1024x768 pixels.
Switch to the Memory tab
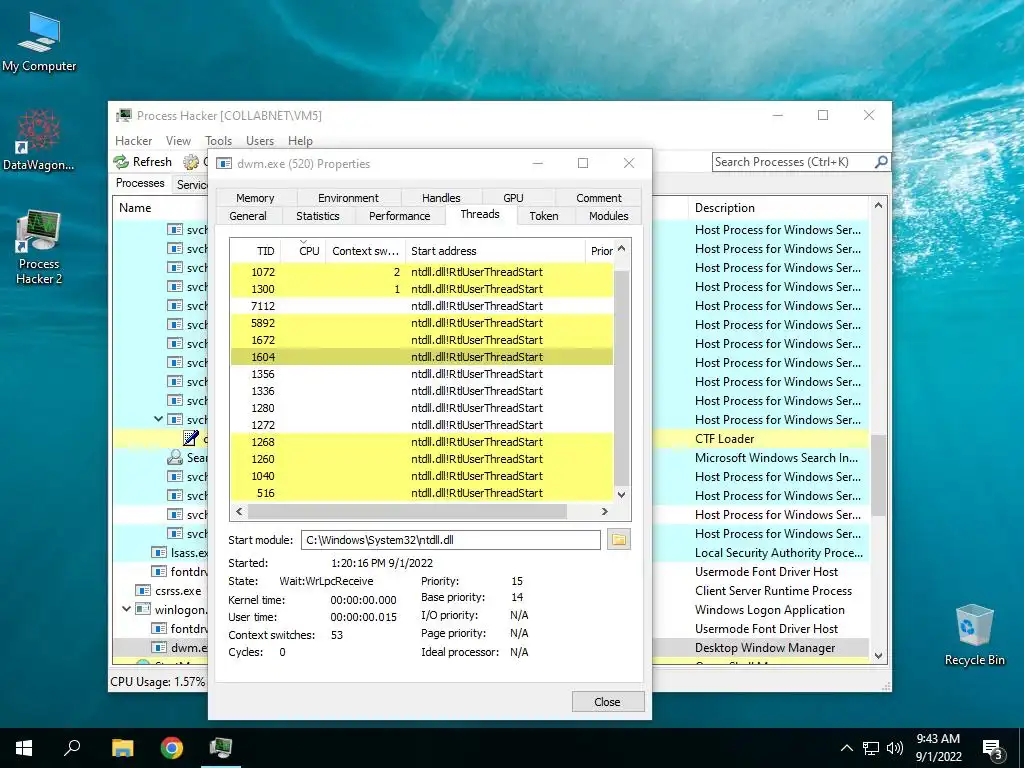(255, 198)
